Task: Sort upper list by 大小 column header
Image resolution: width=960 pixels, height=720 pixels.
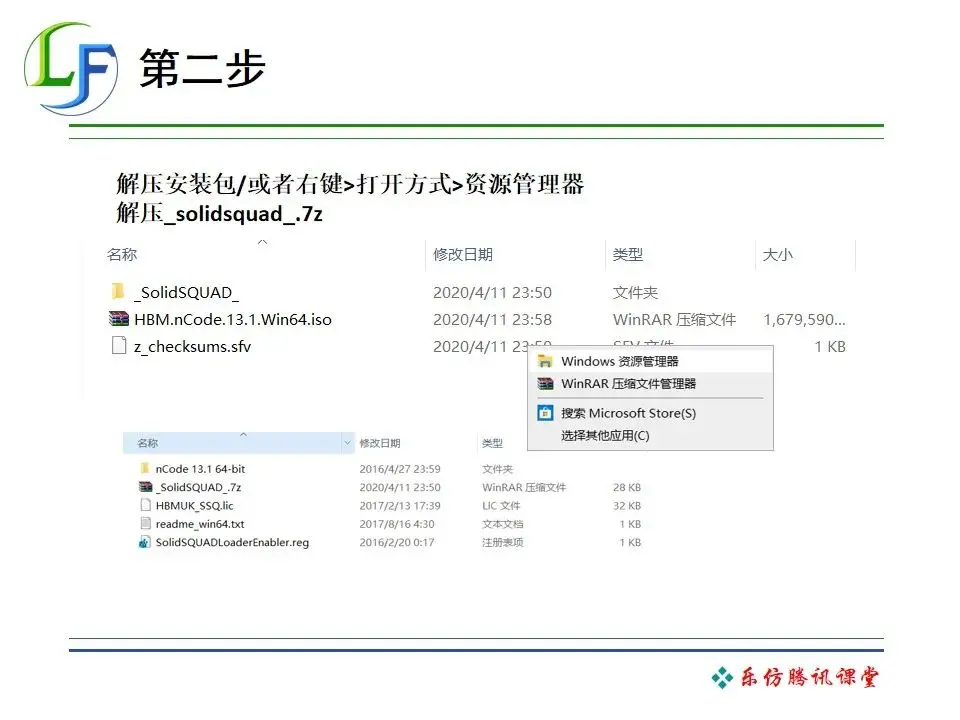Action: pyautogui.click(x=778, y=255)
